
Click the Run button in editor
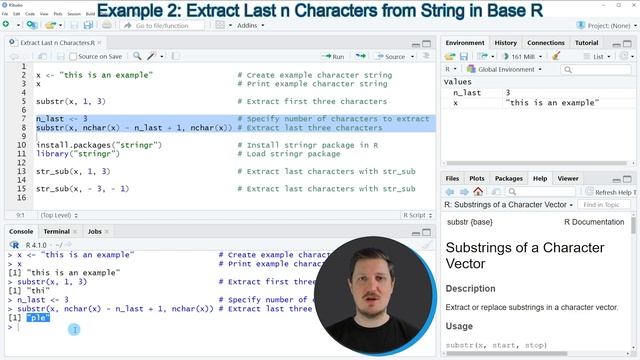(333, 56)
